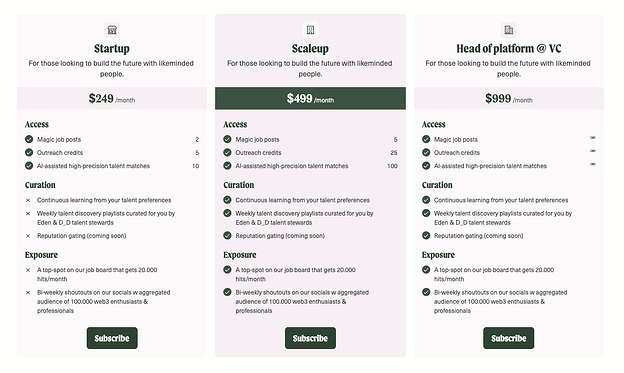Click the office buildings icon above Head of platform

(x=509, y=30)
